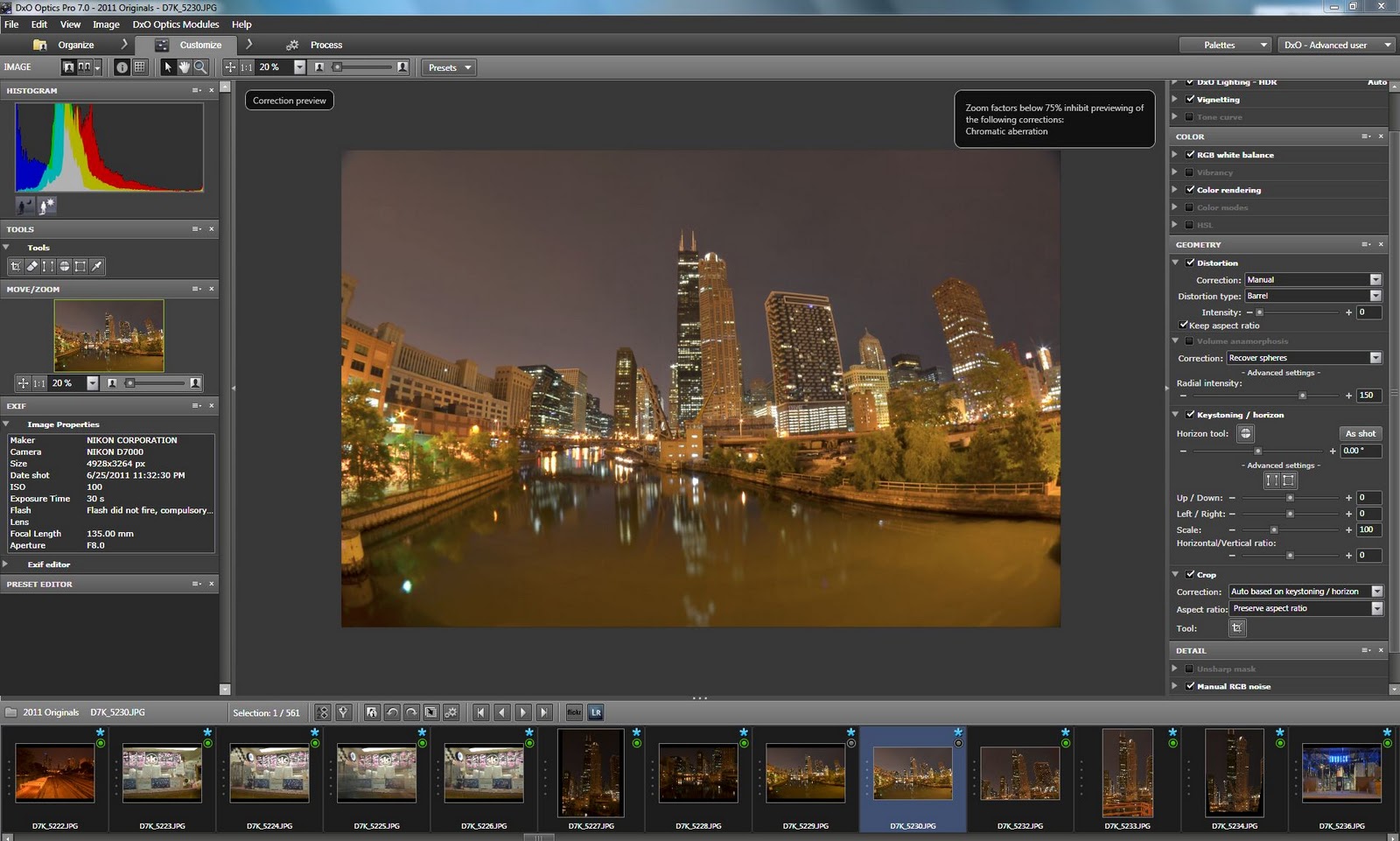Show shadow clipping in Histogram panel
This screenshot has width=1400, height=841.
[x=24, y=206]
